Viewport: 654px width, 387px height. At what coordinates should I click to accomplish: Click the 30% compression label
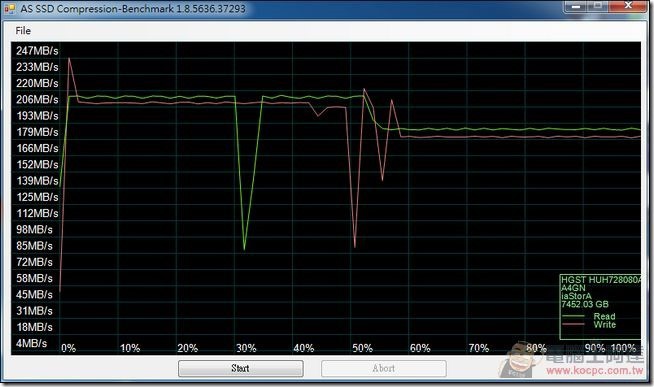click(246, 348)
